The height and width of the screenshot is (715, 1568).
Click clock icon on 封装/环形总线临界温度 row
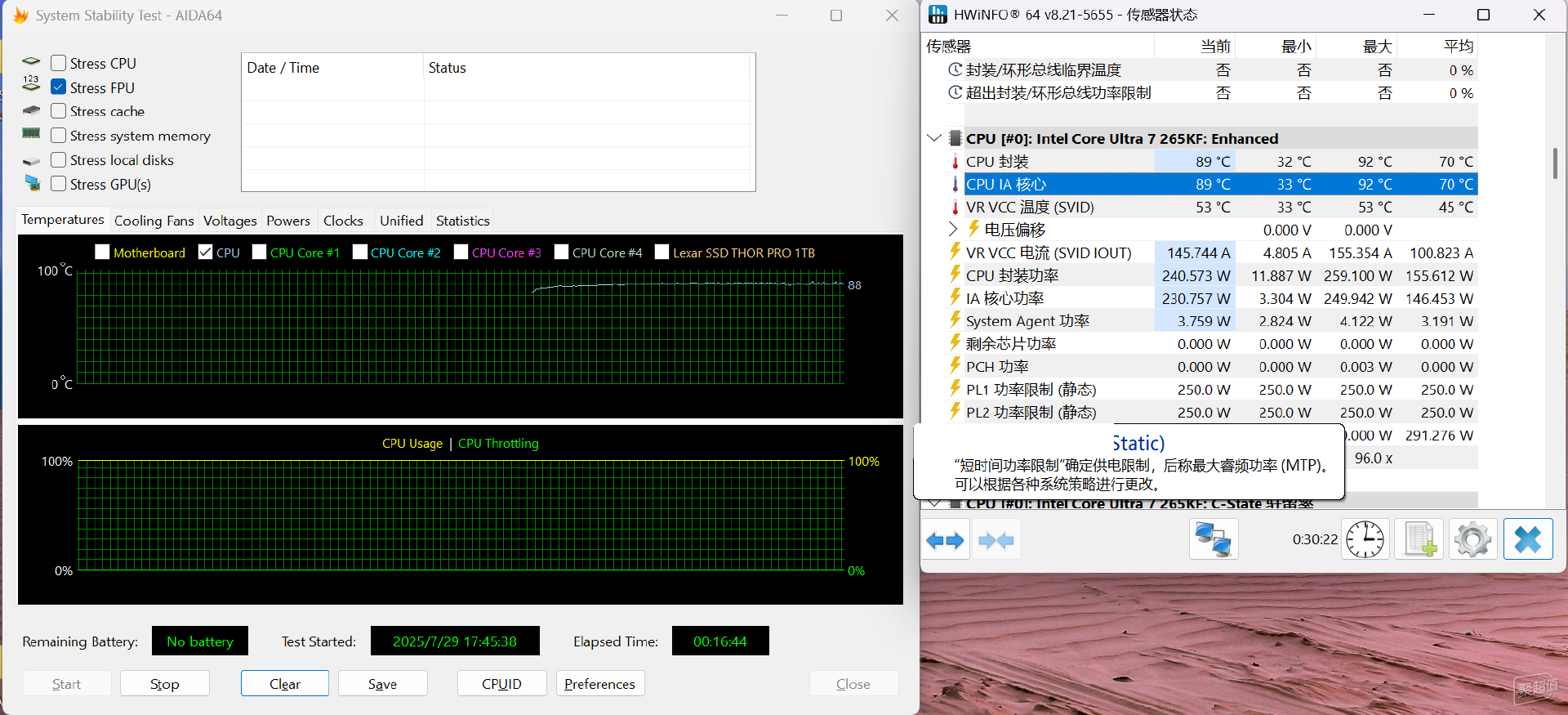[955, 70]
